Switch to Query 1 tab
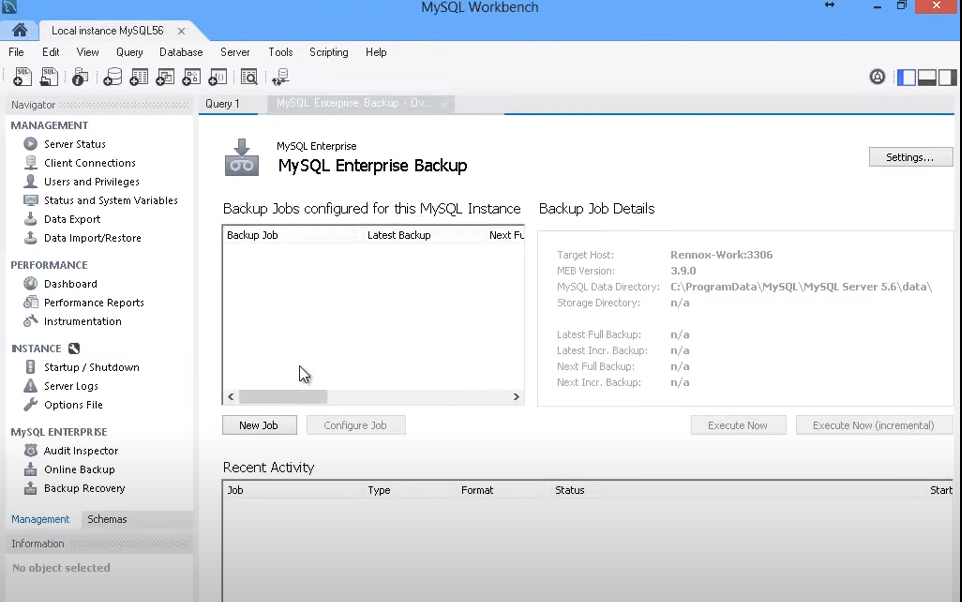 [x=223, y=104]
